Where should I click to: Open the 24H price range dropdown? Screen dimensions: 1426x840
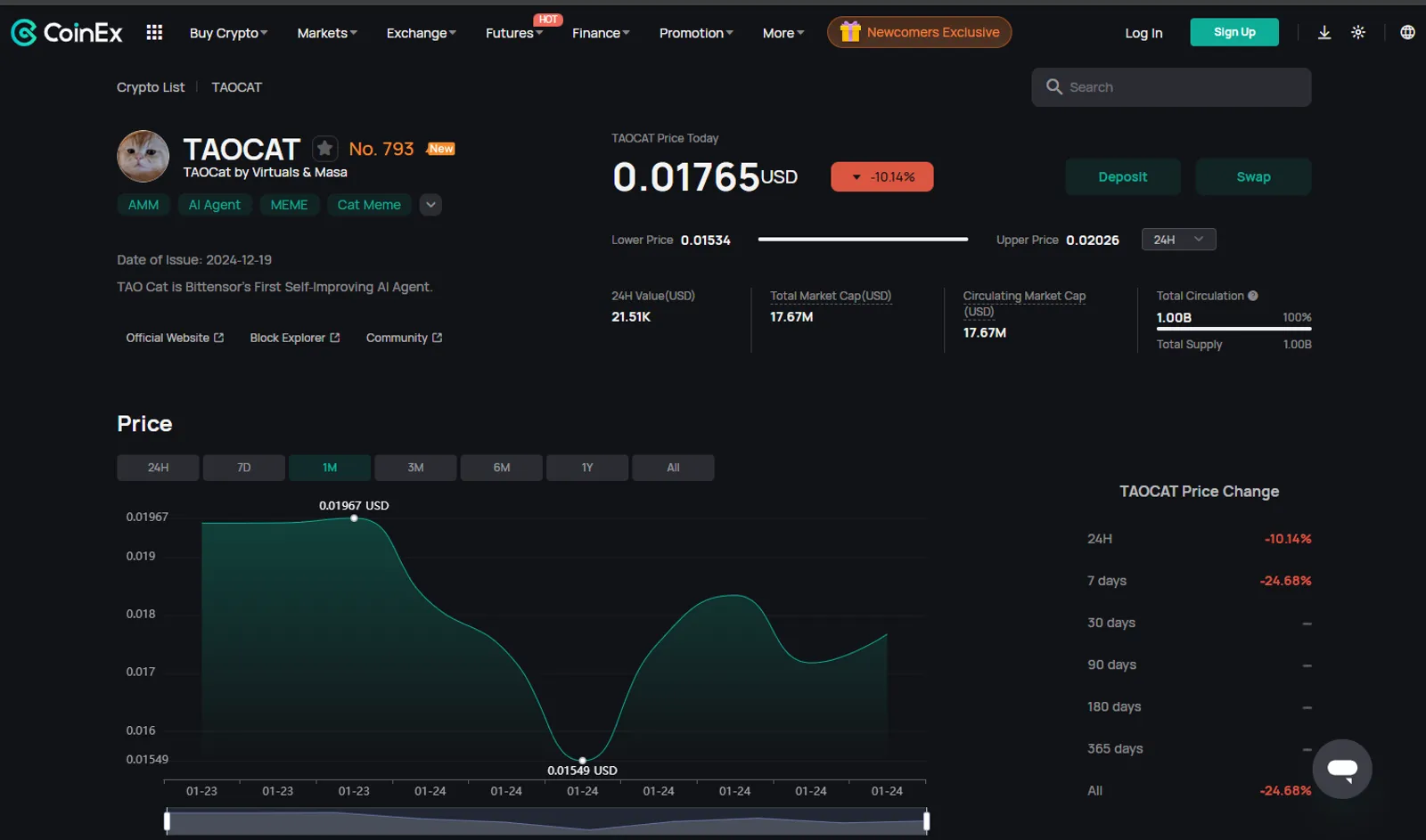1178,240
